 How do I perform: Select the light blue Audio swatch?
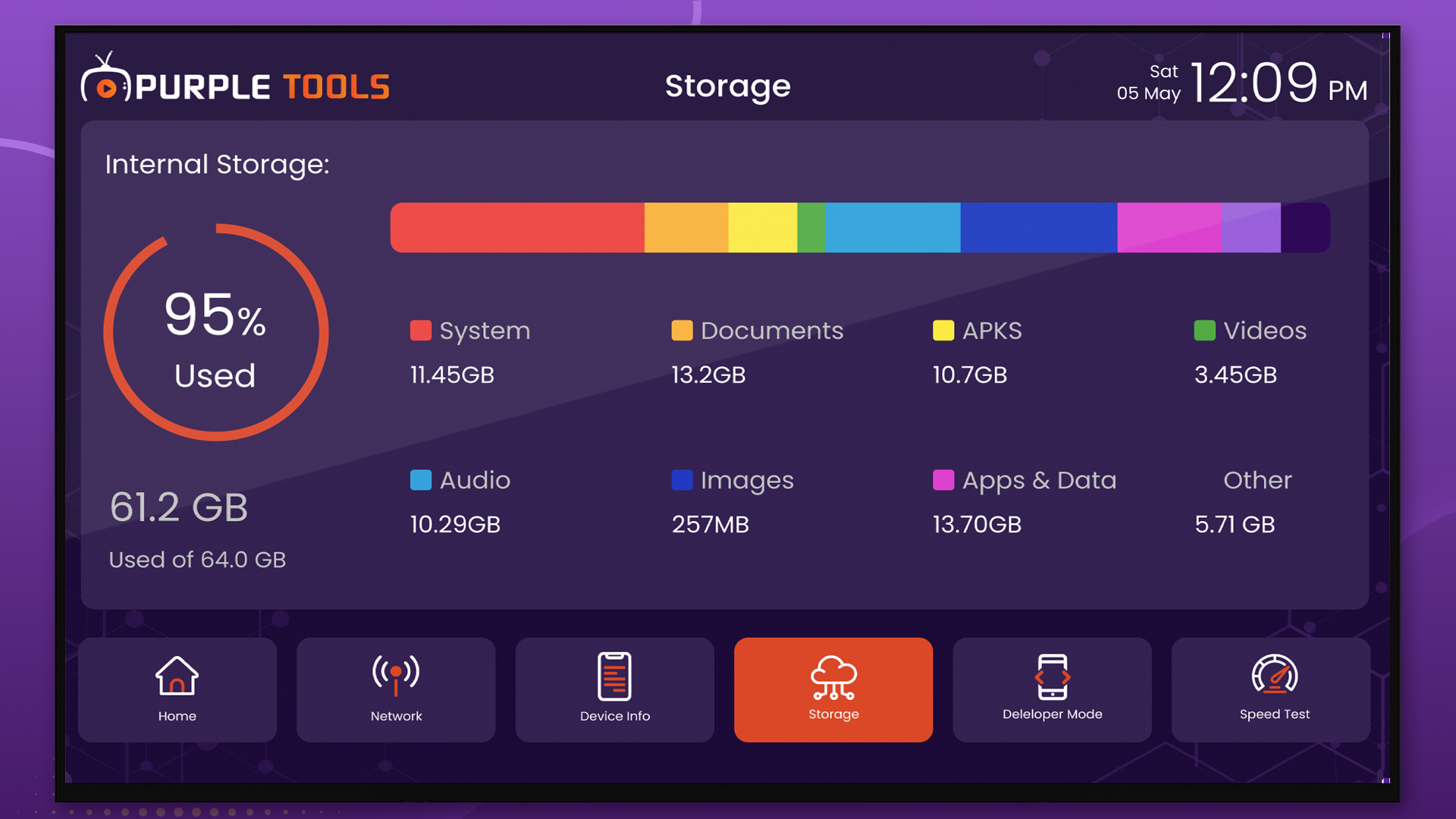[x=421, y=480]
